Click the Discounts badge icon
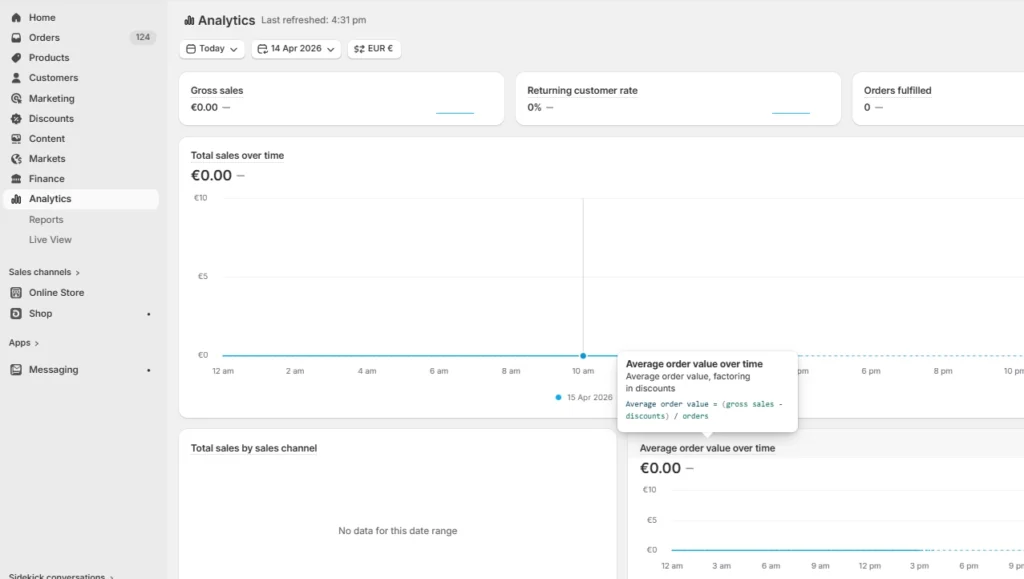The width and height of the screenshot is (1024, 579). [x=16, y=119]
